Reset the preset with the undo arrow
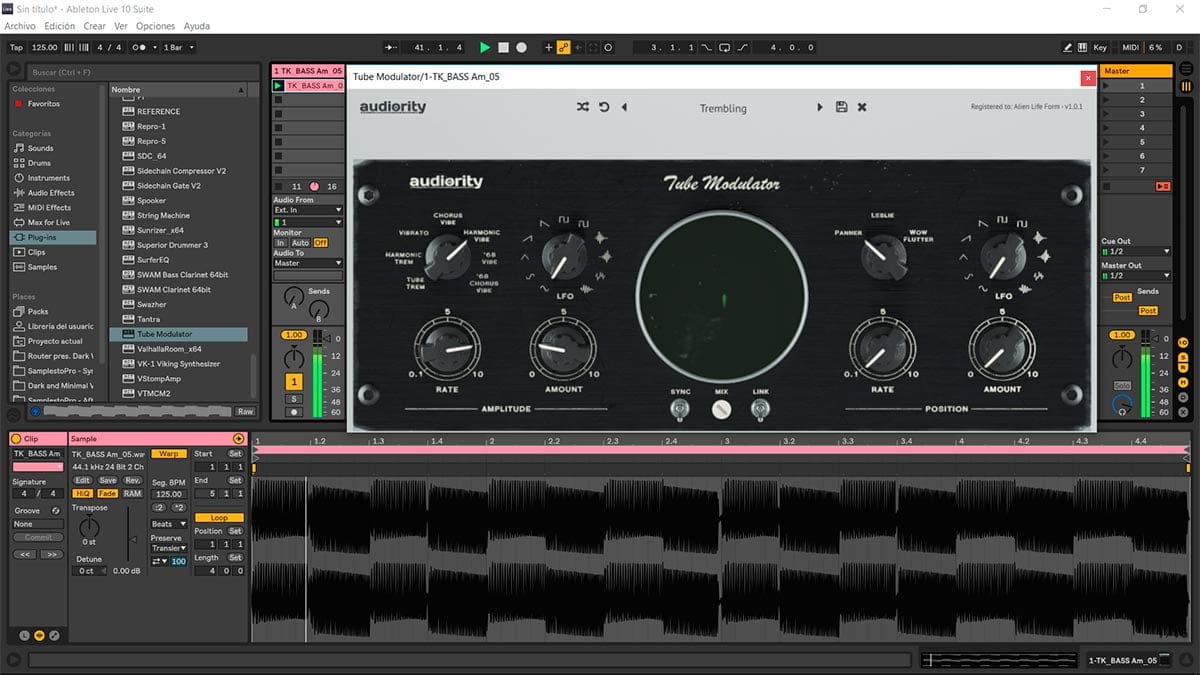The height and width of the screenshot is (675, 1200). click(604, 107)
